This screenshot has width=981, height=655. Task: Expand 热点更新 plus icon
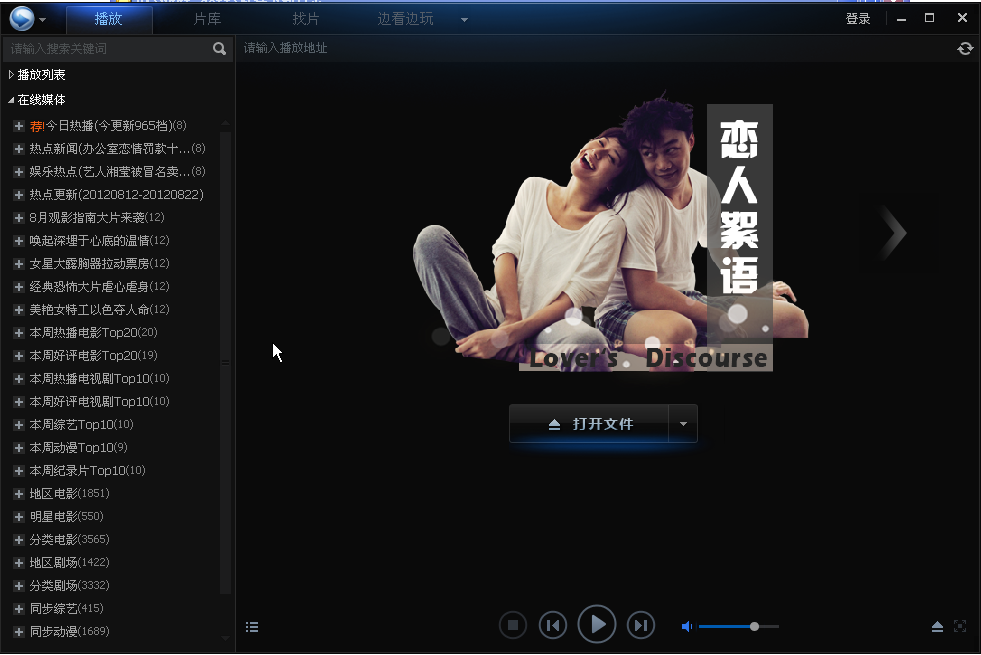pyautogui.click(x=19, y=195)
